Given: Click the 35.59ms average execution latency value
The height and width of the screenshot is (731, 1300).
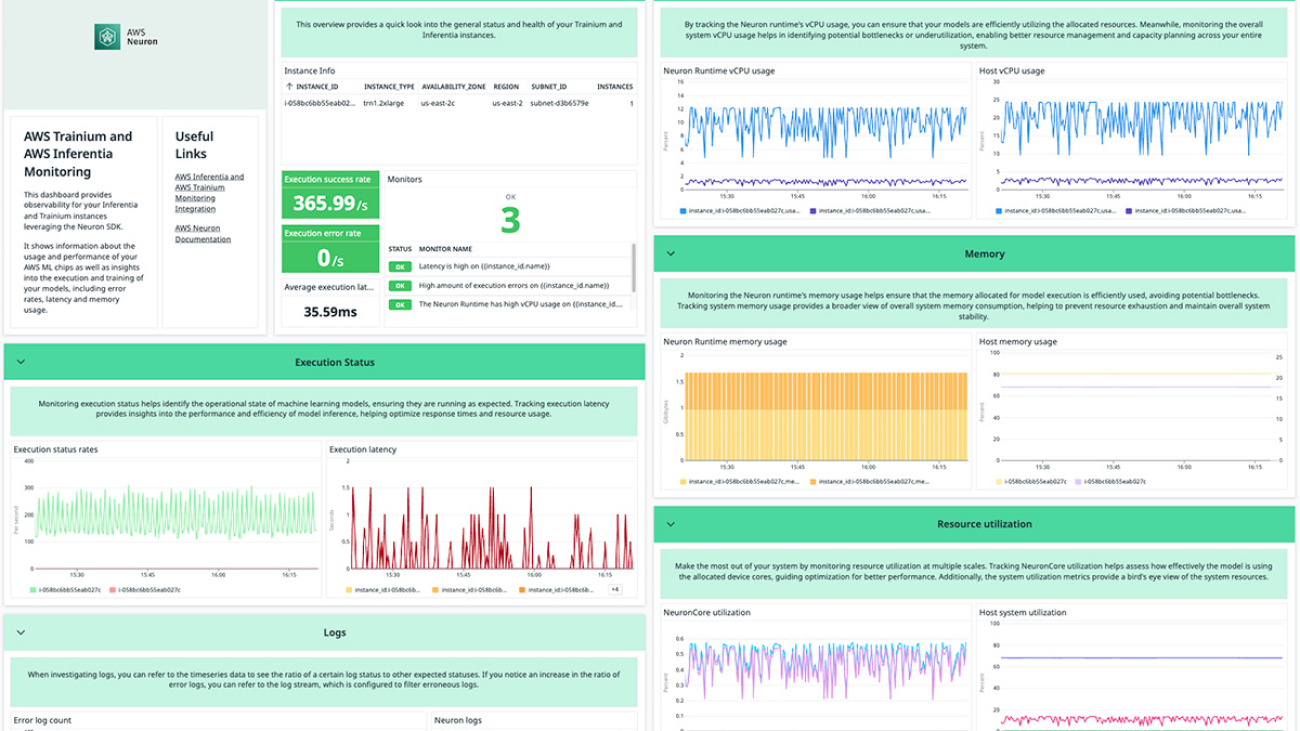Looking at the screenshot, I should 331,312.
